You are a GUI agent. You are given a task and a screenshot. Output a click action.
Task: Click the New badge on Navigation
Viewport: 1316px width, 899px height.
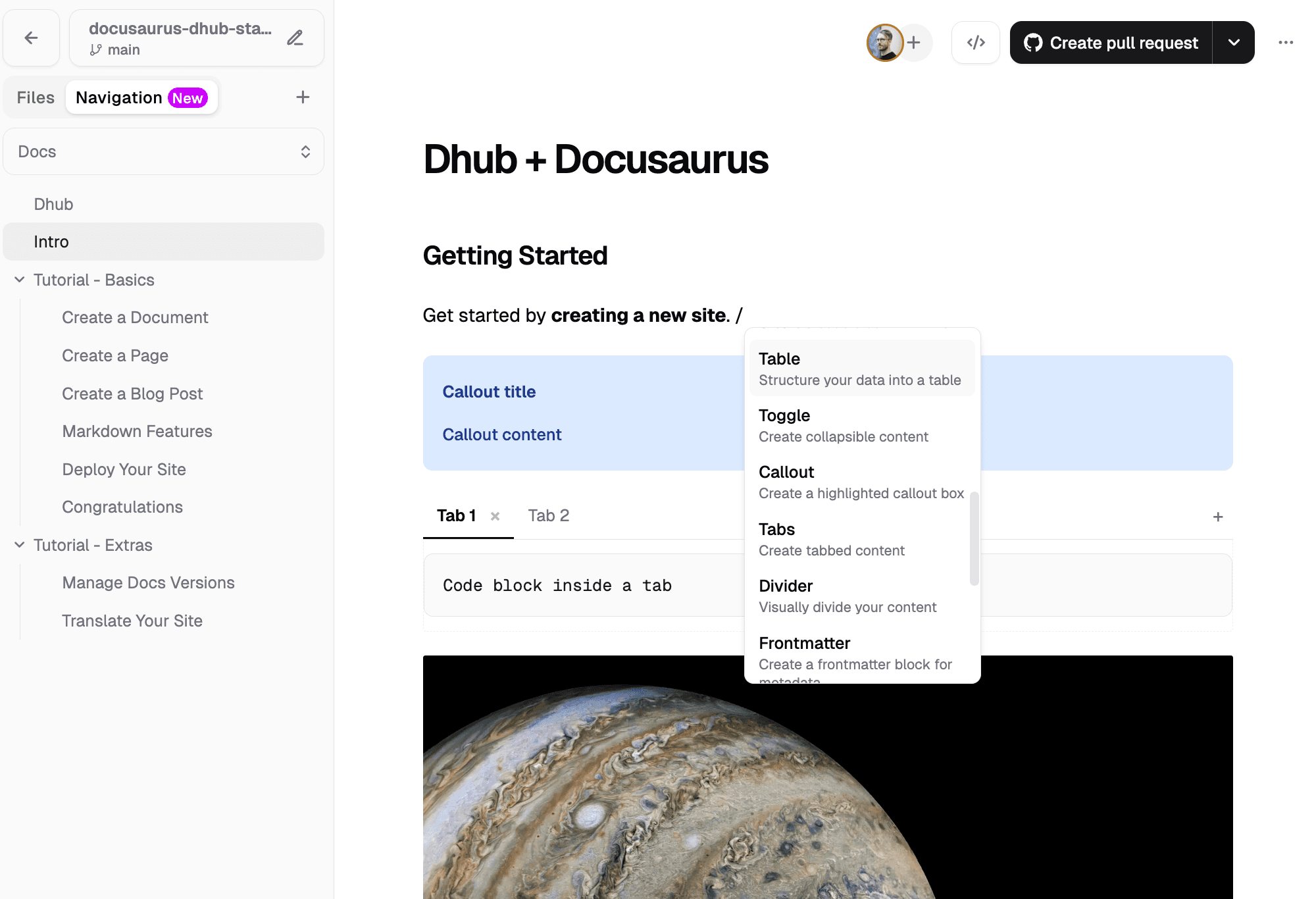[x=188, y=98]
